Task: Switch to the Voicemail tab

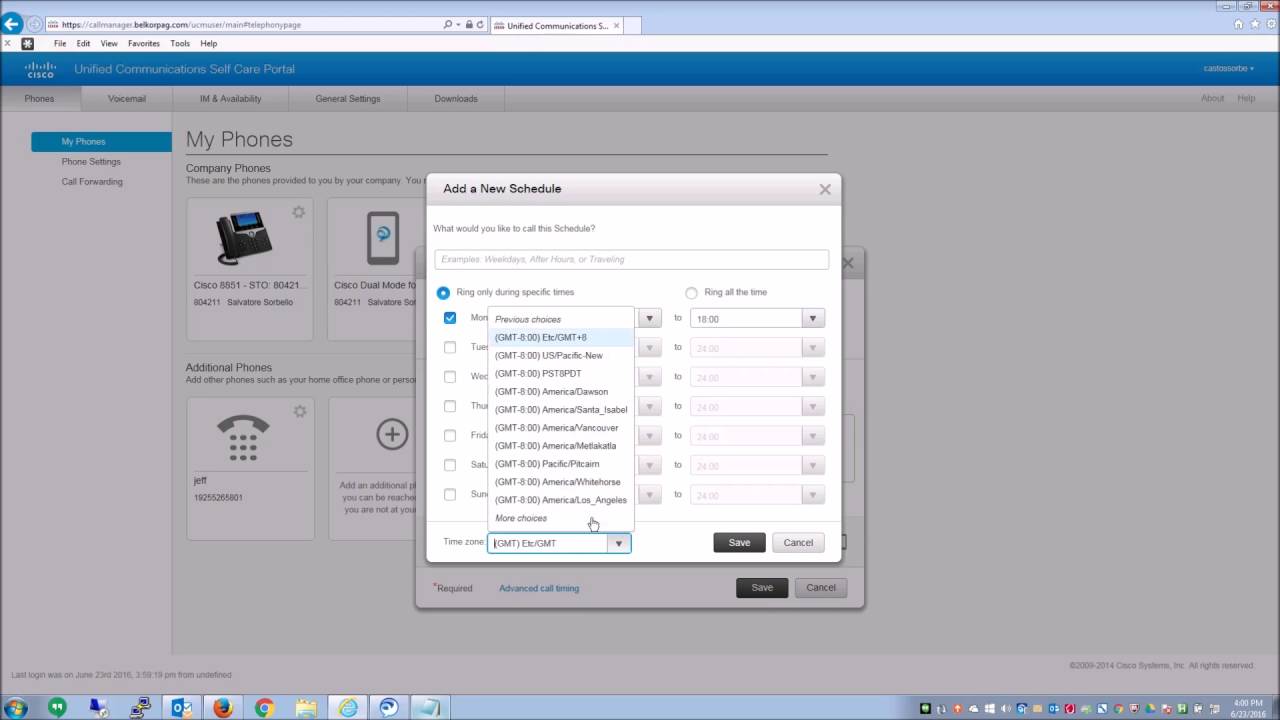Action: point(127,99)
